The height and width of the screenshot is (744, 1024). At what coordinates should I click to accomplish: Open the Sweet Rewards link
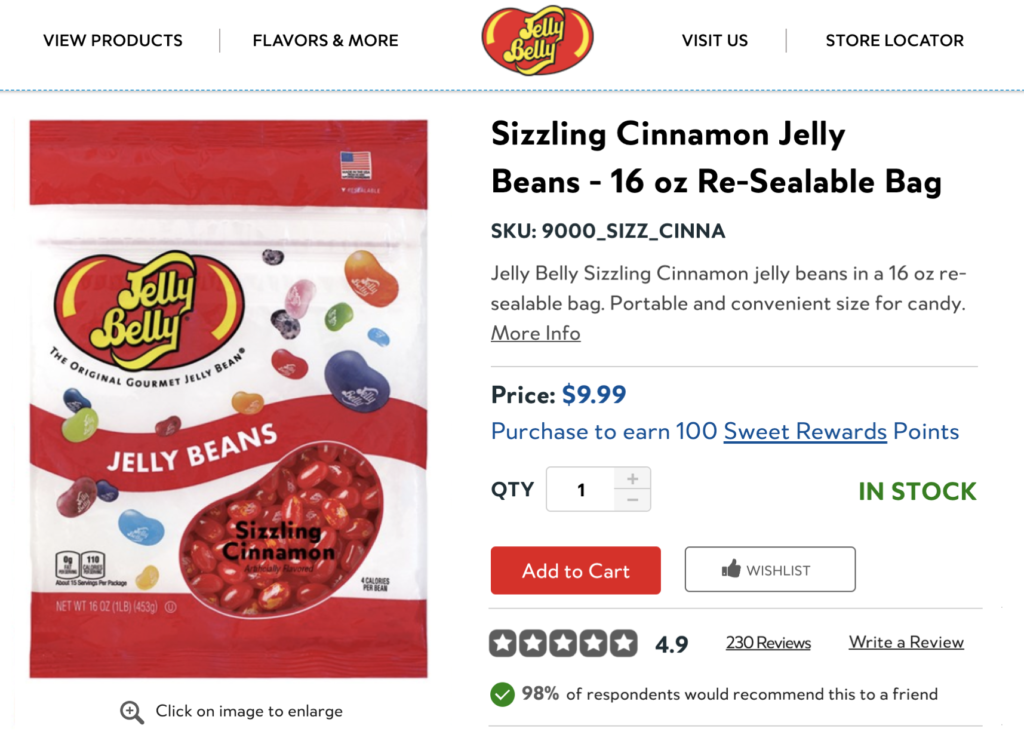(805, 432)
